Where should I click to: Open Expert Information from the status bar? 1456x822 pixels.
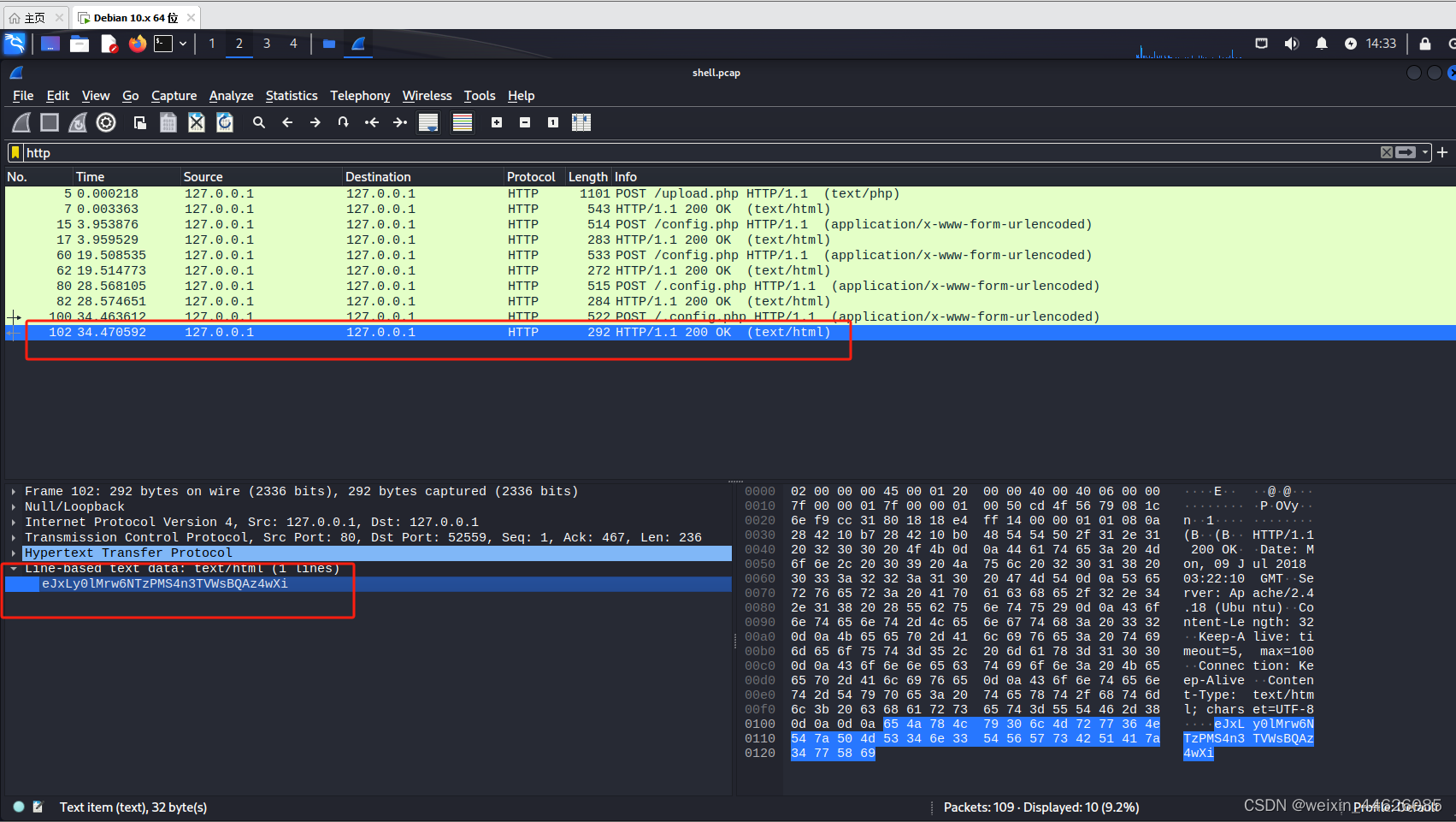(x=17, y=807)
